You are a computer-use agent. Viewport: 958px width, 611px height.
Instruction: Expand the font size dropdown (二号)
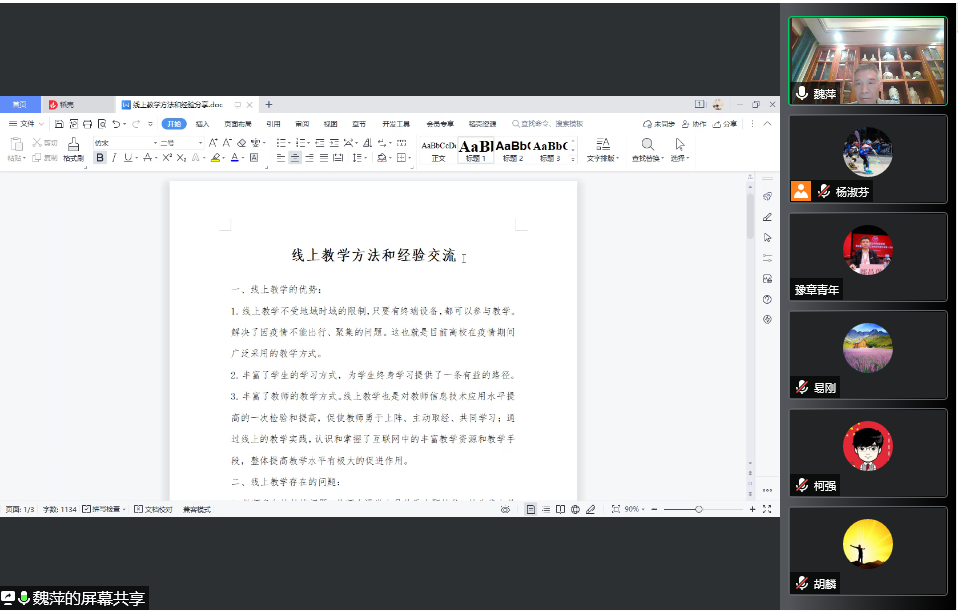pos(180,143)
